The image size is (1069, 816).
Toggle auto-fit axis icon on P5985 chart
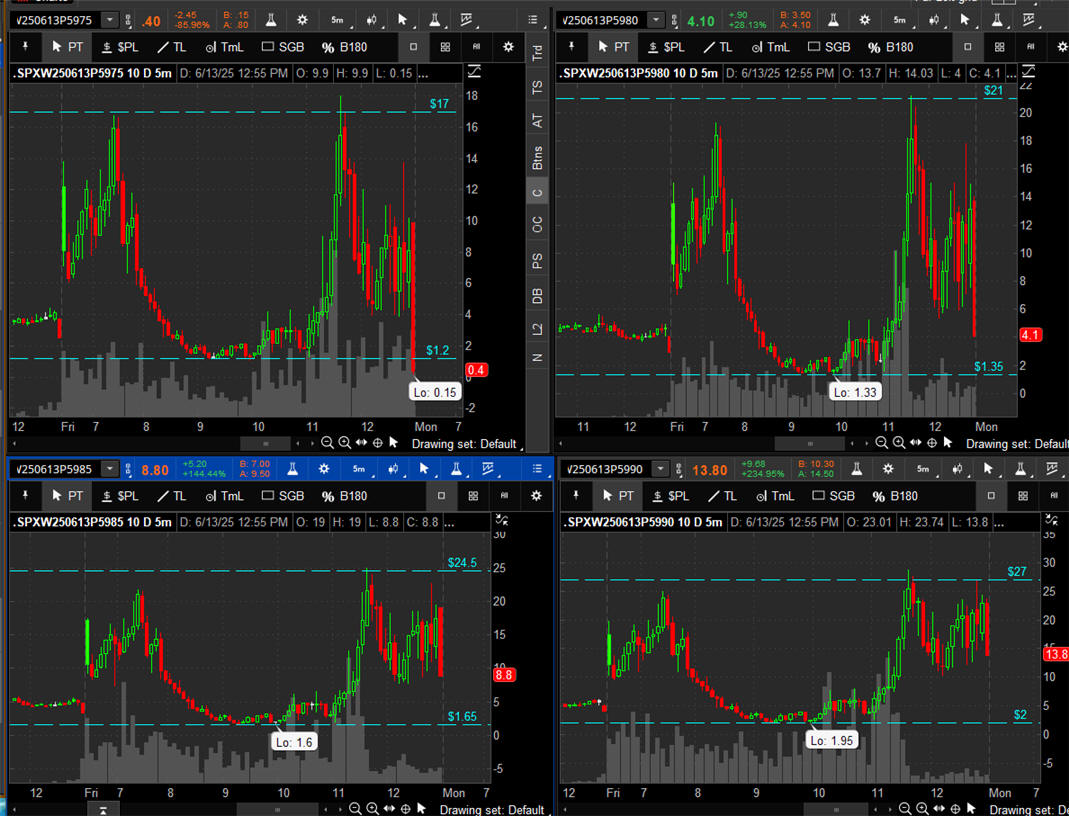coord(502,520)
